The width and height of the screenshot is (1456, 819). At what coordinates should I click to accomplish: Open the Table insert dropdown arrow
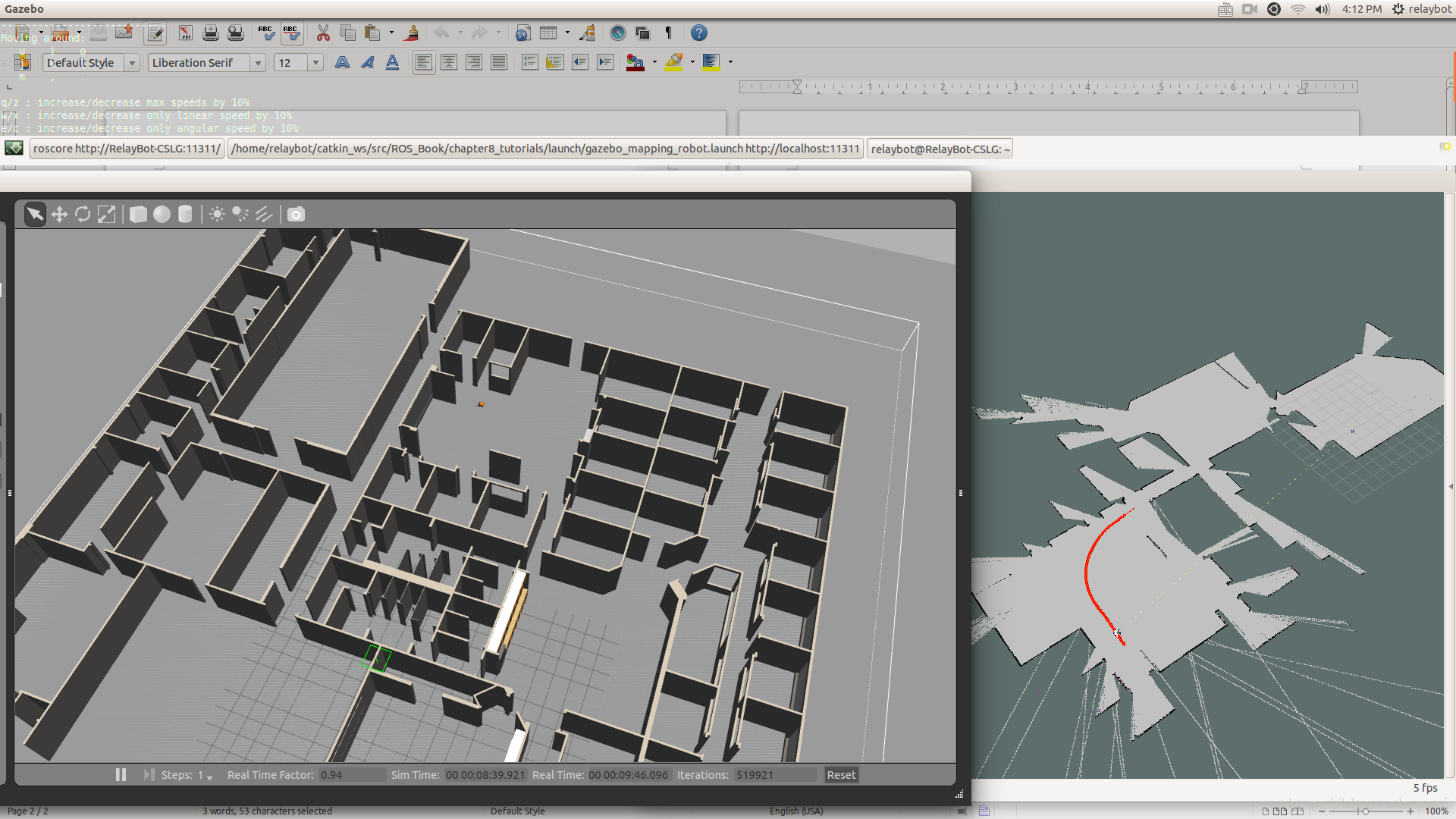(x=567, y=33)
